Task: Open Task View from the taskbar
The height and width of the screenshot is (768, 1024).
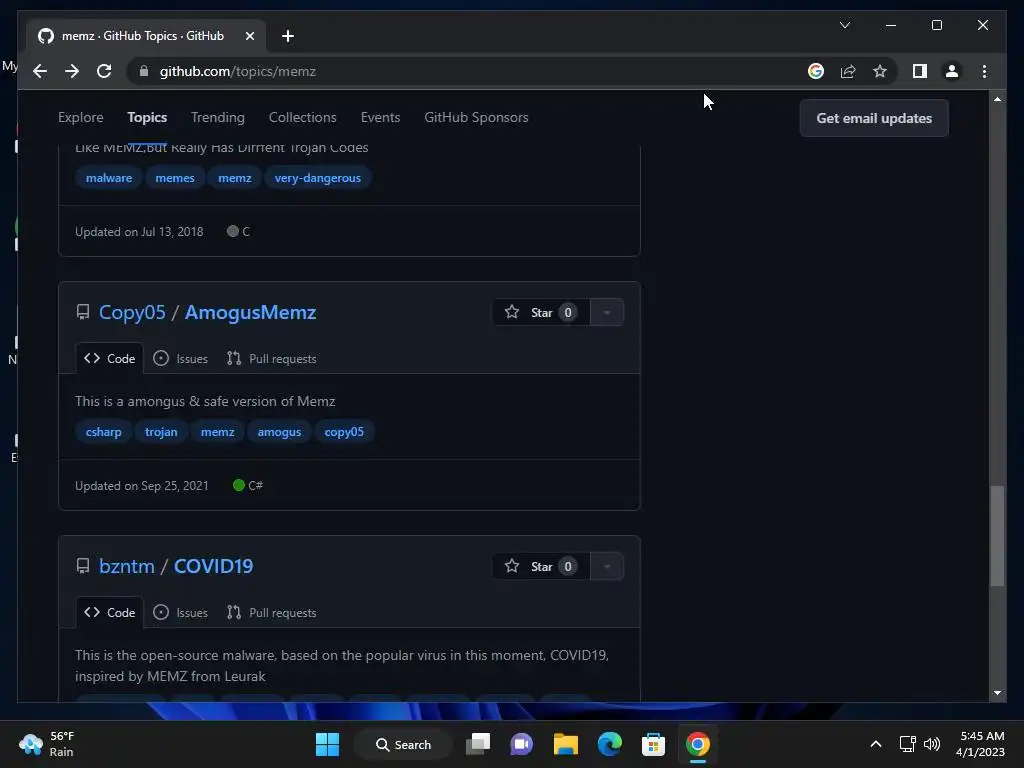Action: click(477, 744)
